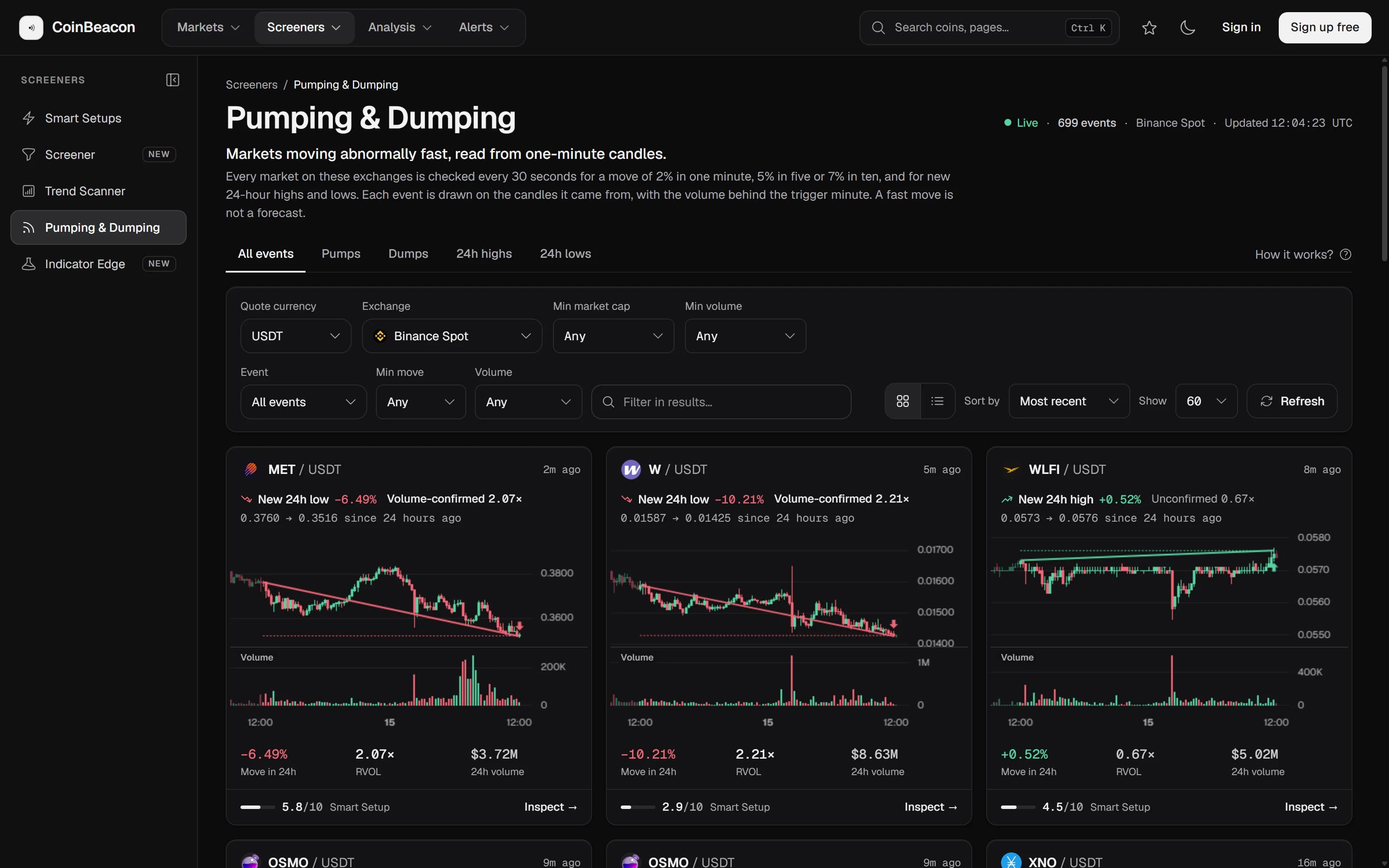Image resolution: width=1389 pixels, height=868 pixels.
Task: Open Trend Scanner in the sidebar
Action: [x=98, y=191]
